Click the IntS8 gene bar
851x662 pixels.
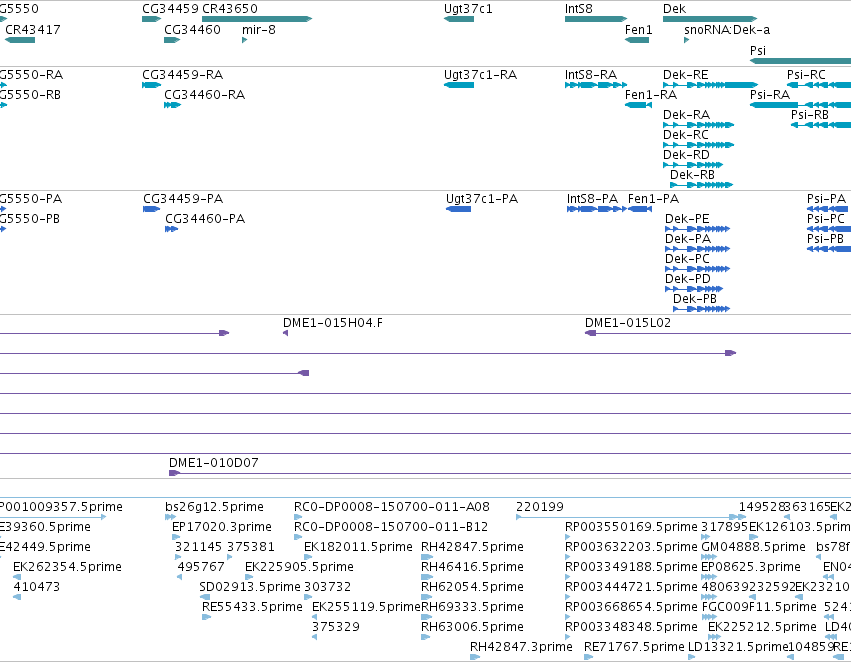point(596,19)
